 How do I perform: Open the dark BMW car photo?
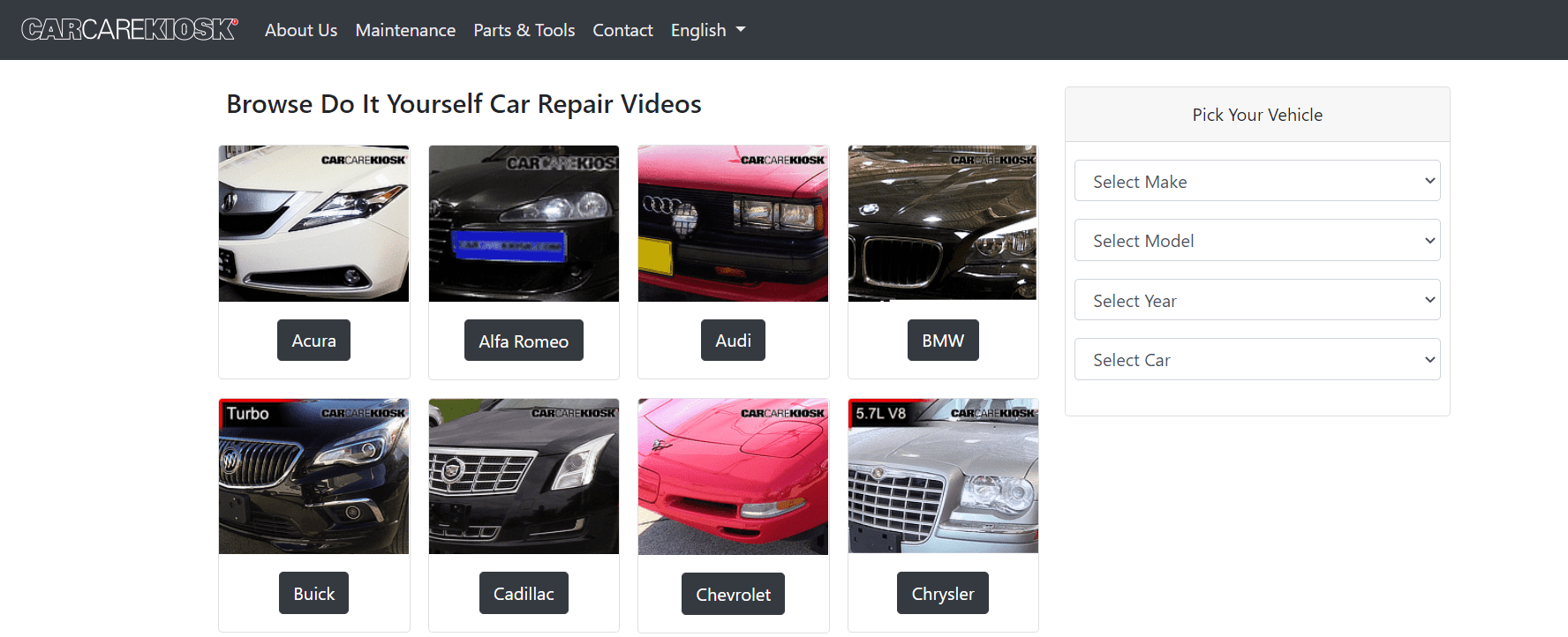943,223
